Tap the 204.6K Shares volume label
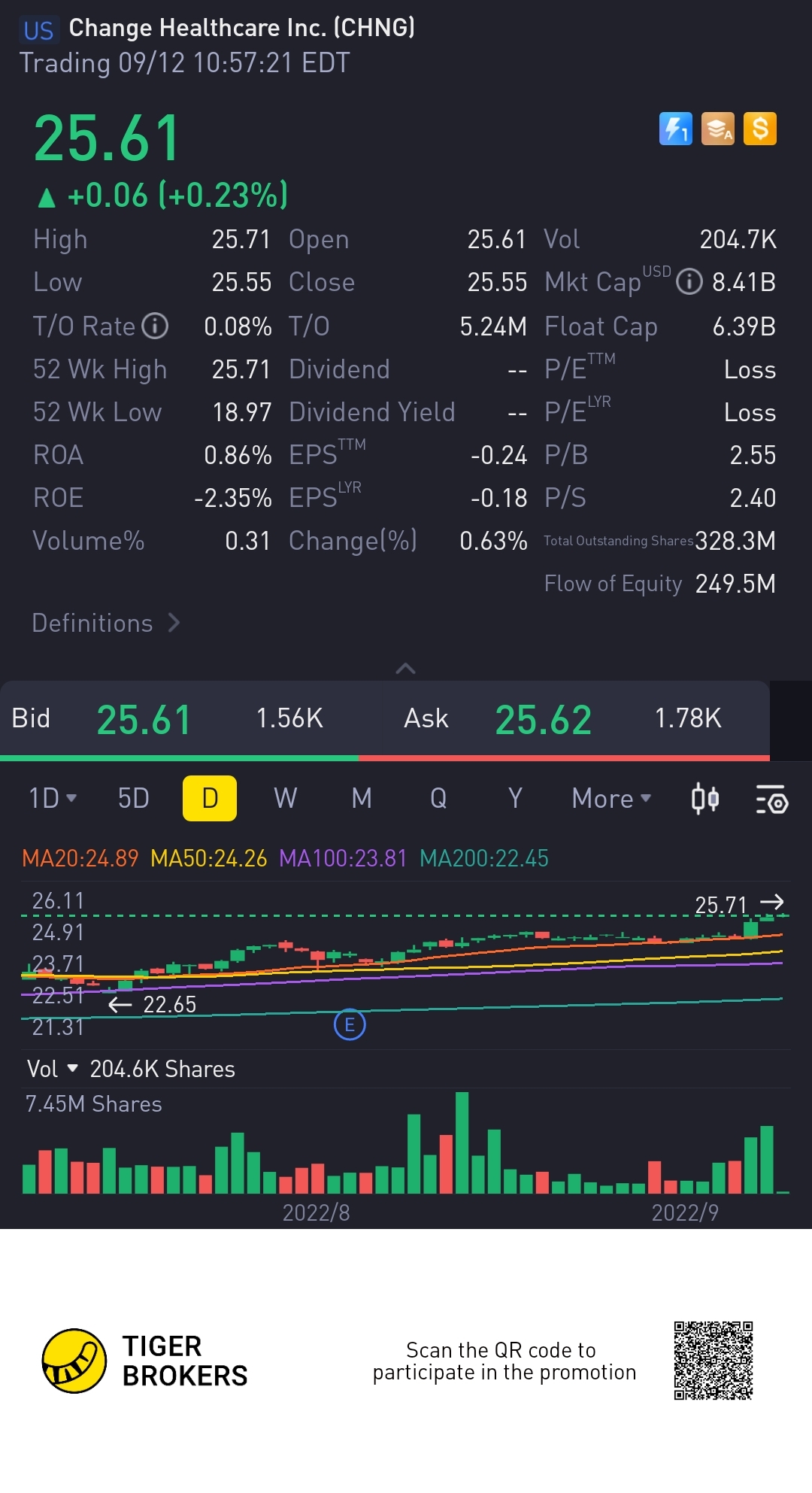Image resolution: width=812 pixels, height=1493 pixels. (x=162, y=1069)
